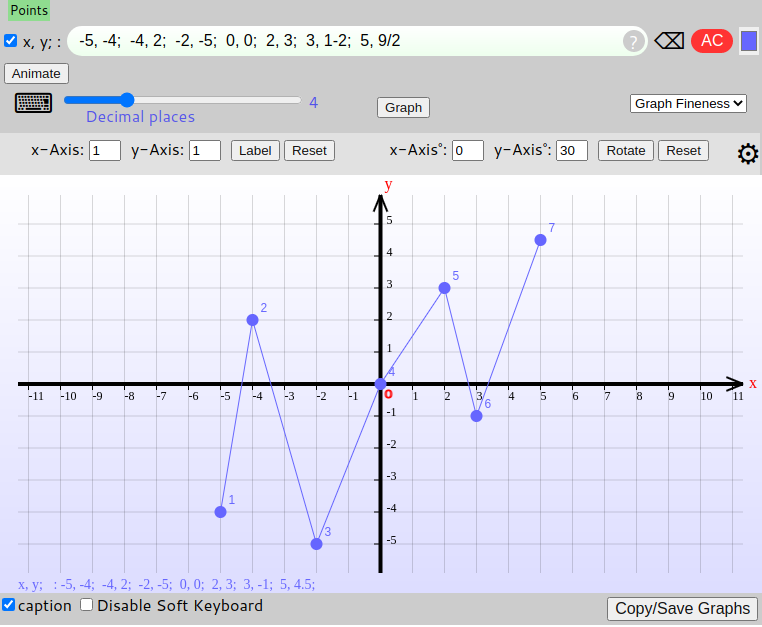Enable Disable Soft Keyboard checkbox
This screenshot has width=762, height=627.
[x=87, y=605]
